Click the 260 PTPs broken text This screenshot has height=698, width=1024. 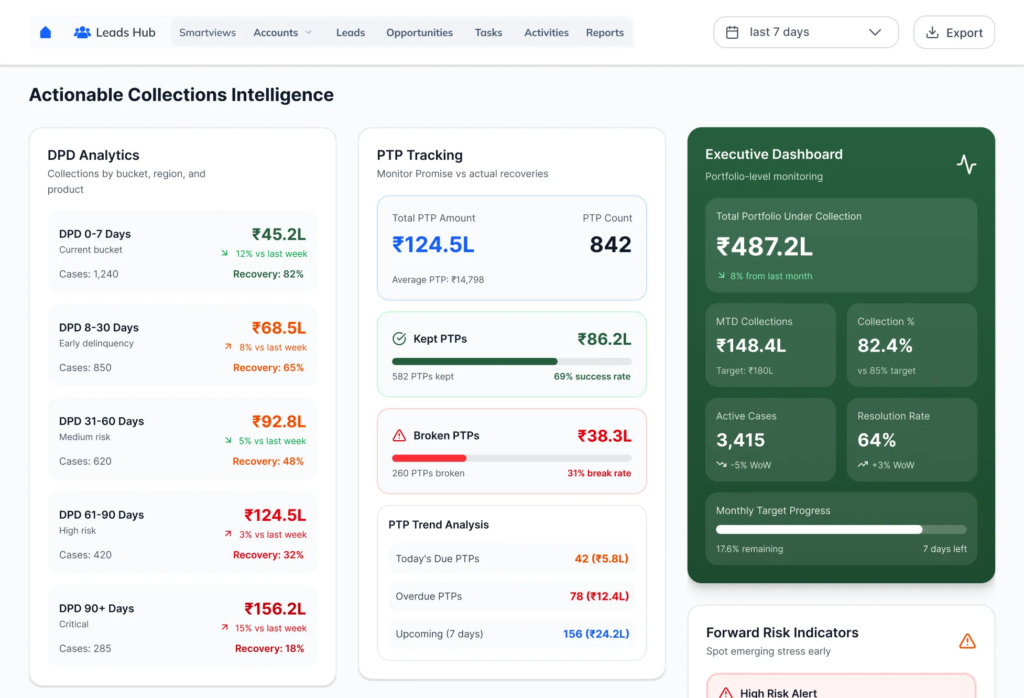point(428,473)
